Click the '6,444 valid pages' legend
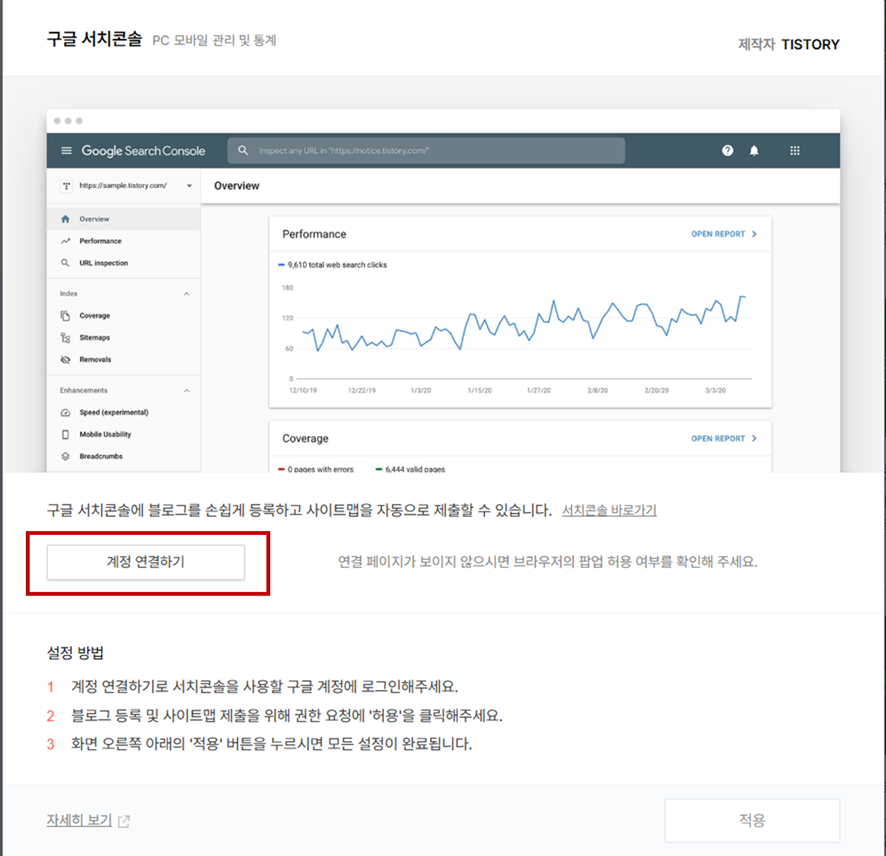This screenshot has height=856, width=886. 410,469
